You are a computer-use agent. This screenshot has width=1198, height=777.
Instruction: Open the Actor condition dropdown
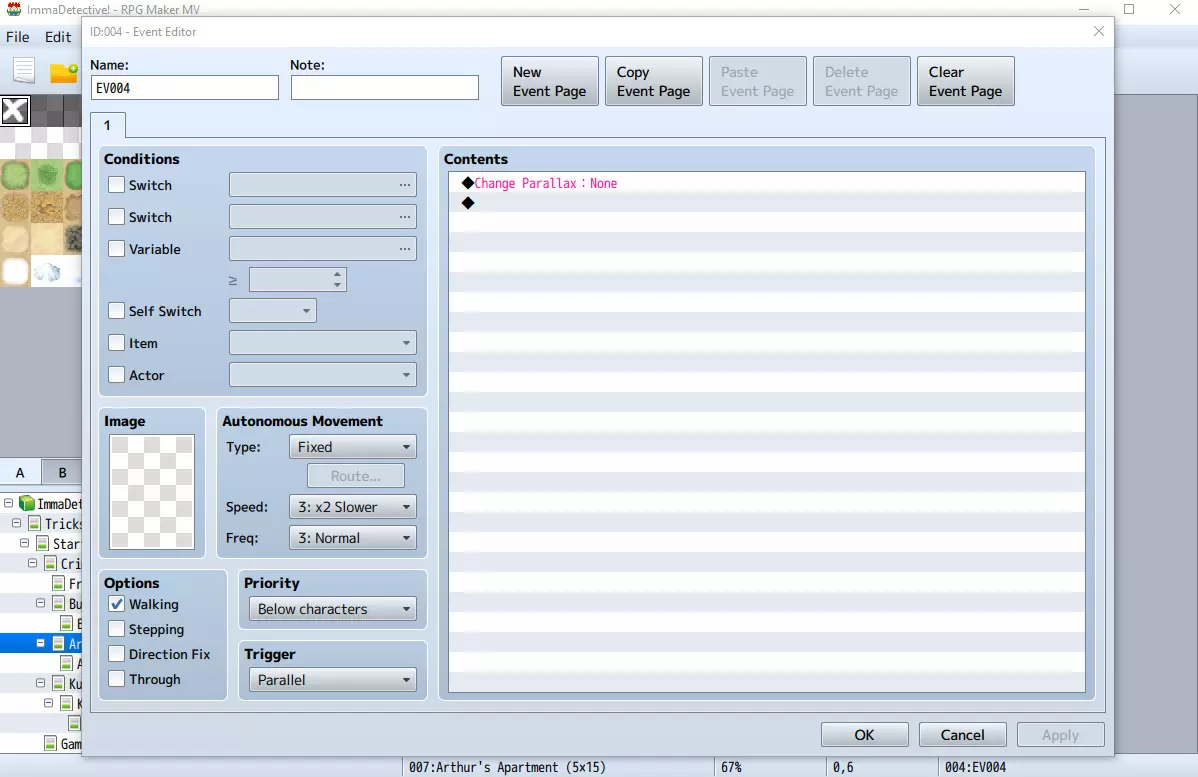[322, 375]
